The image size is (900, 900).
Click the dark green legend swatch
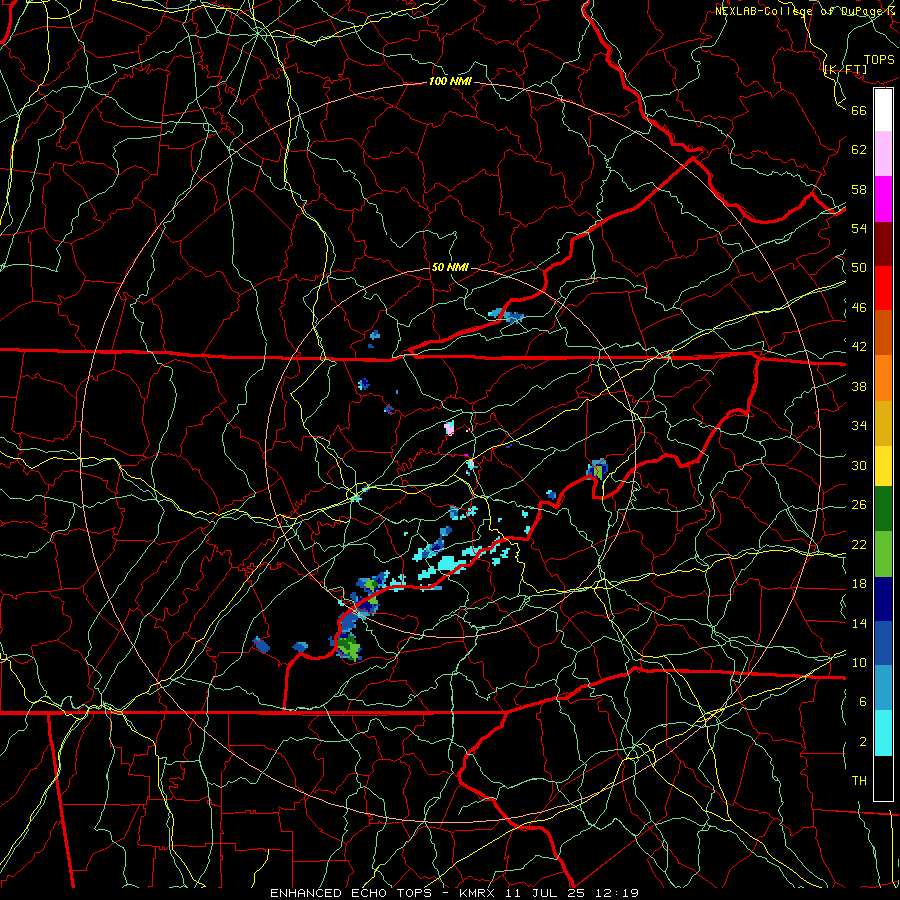point(883,509)
